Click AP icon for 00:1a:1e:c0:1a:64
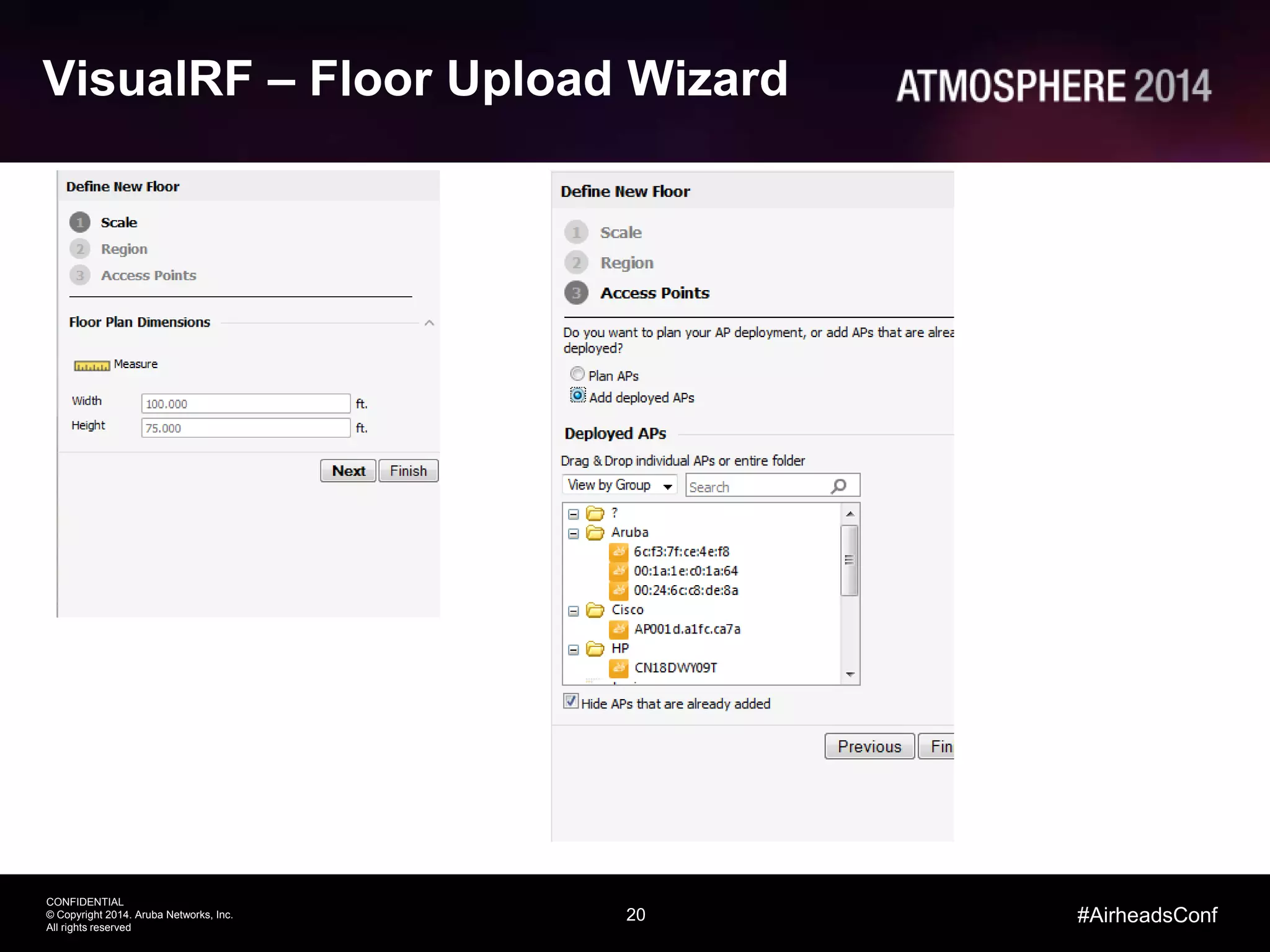 pos(618,571)
